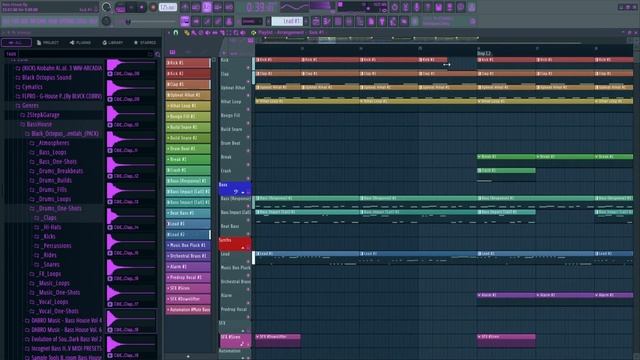This screenshot has width=640, height=360.
Task: Collapse the Bass track group
Action: pyautogui.click(x=243, y=192)
